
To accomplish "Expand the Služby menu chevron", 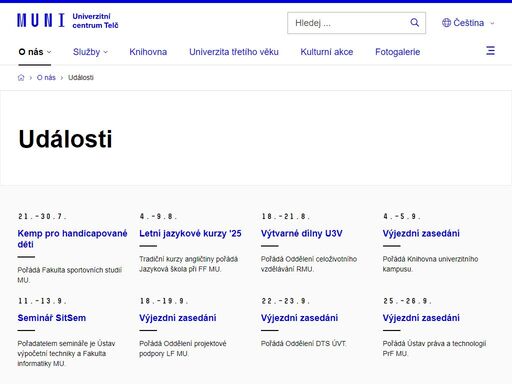I will (x=106, y=52).
